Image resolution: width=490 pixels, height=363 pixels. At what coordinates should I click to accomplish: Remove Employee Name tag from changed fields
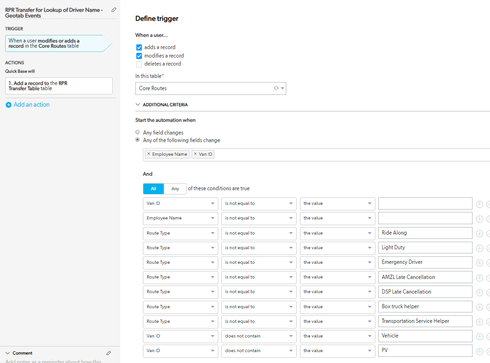click(149, 154)
